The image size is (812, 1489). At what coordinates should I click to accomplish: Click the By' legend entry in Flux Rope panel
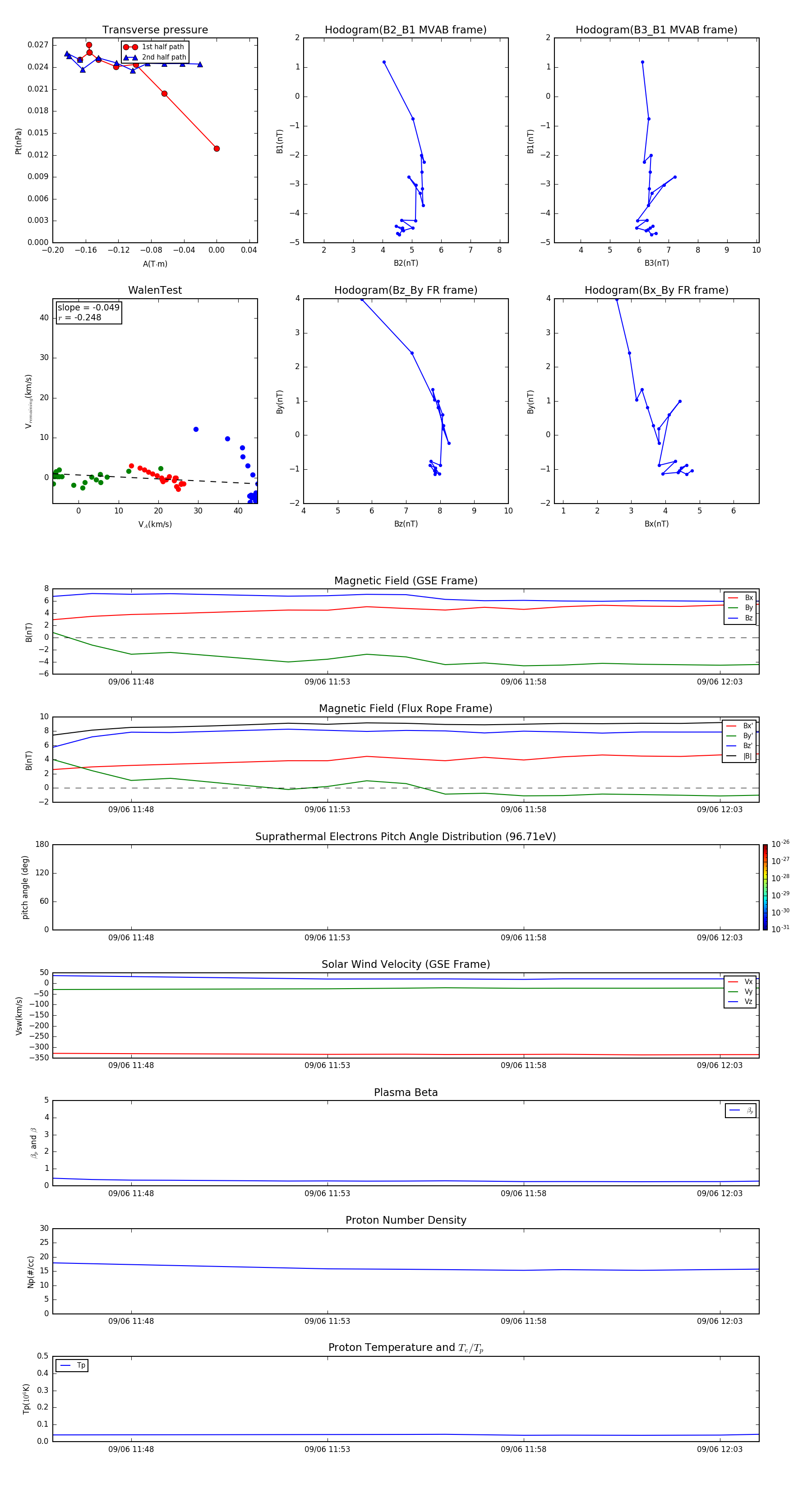pos(739,736)
